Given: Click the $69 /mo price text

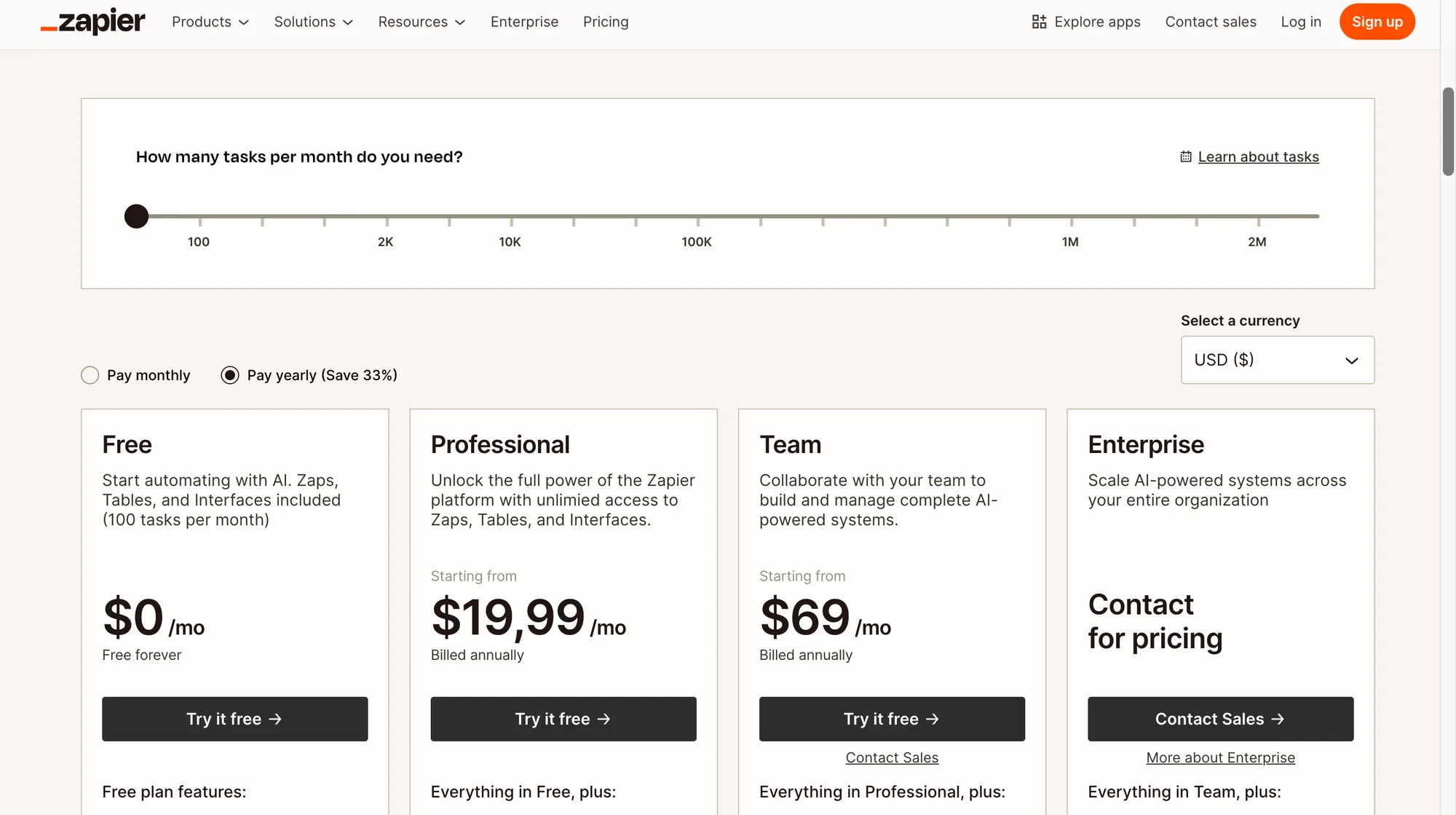Looking at the screenshot, I should pyautogui.click(x=825, y=618).
